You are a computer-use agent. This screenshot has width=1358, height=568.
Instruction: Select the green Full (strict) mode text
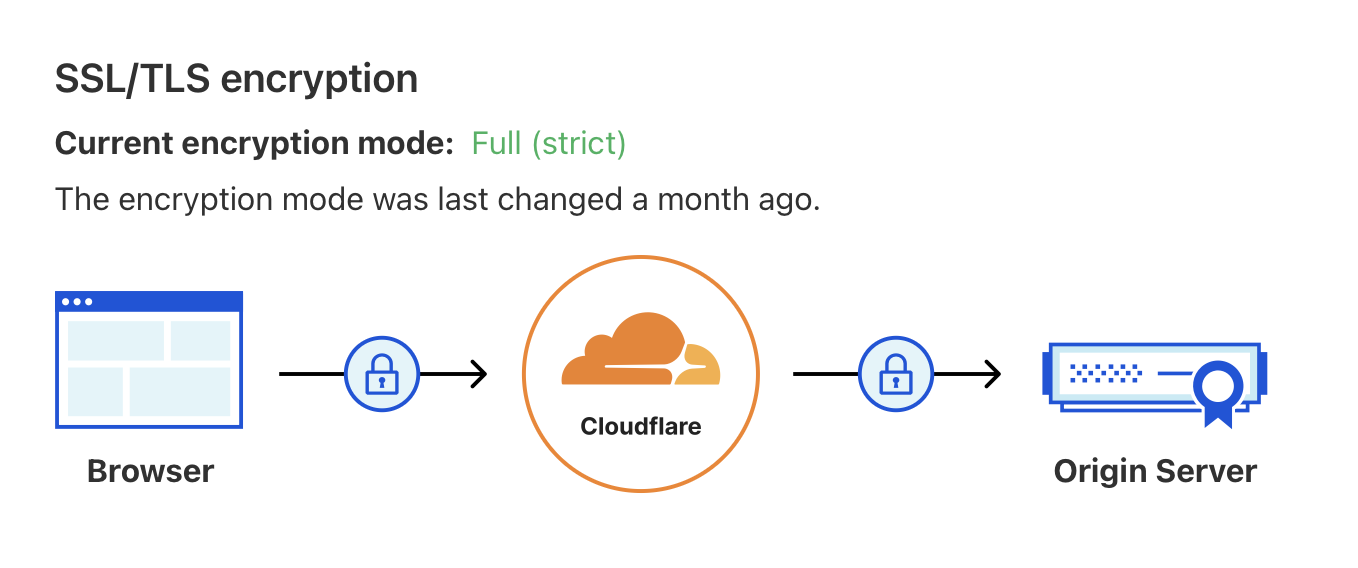(549, 144)
